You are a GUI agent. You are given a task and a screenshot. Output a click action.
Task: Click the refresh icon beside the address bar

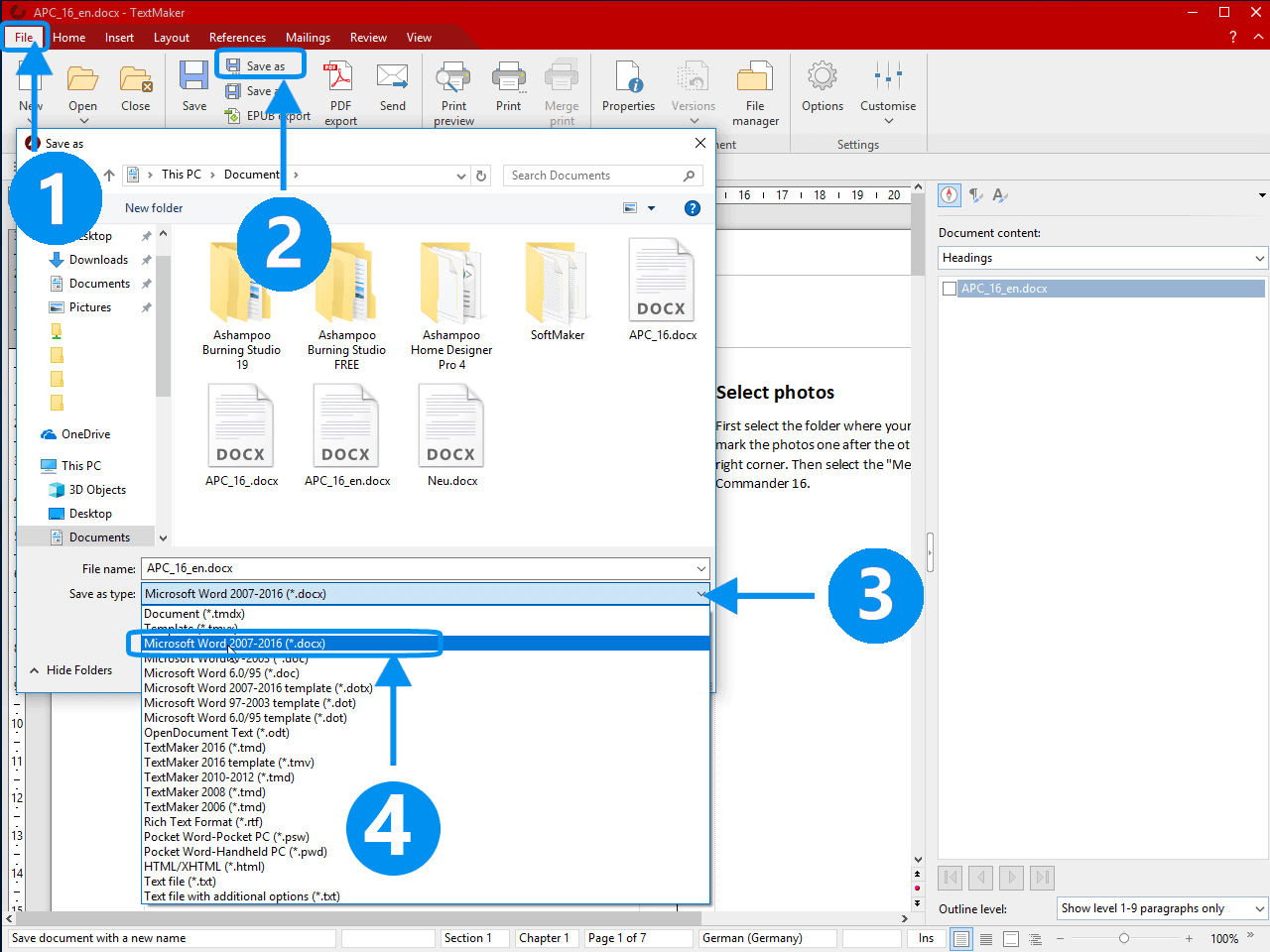tap(481, 176)
